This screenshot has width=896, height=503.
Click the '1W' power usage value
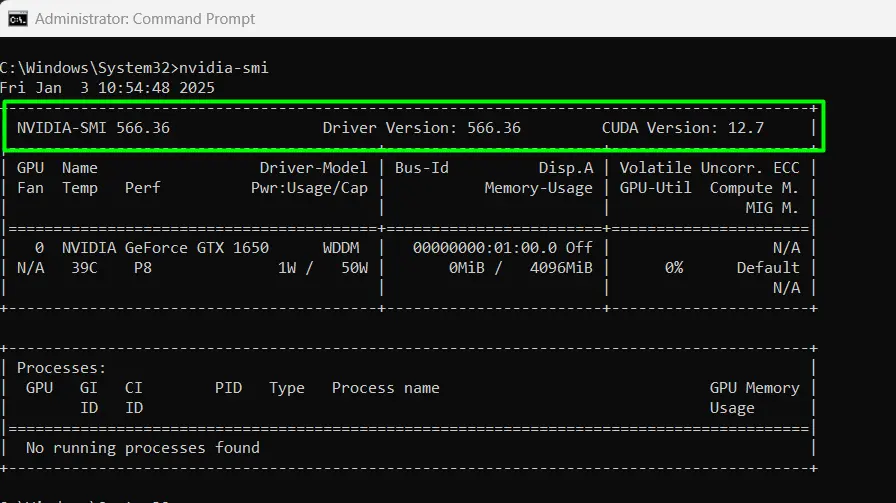coord(287,268)
